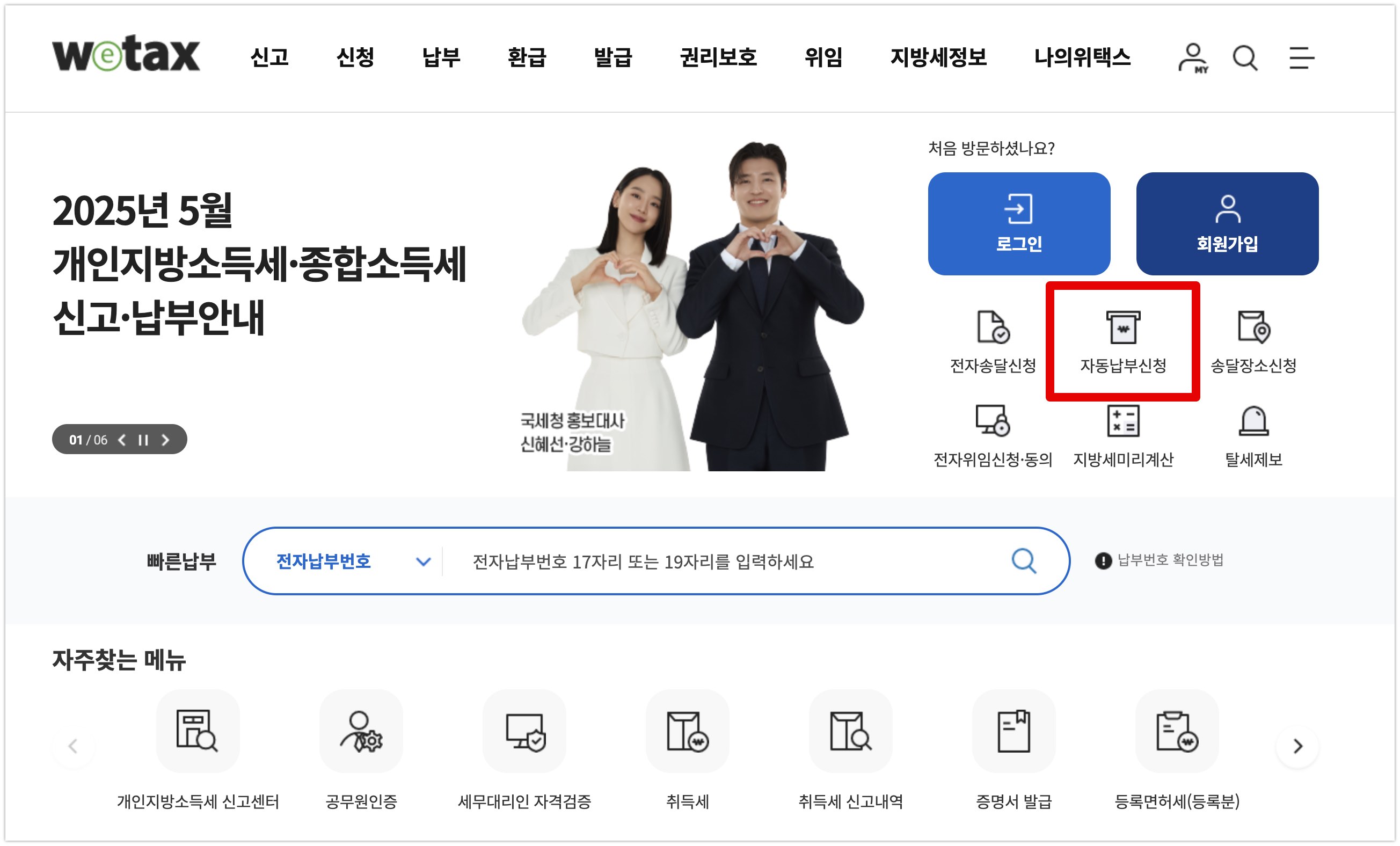Click the header search magnifier icon
The height and width of the screenshot is (846, 1400).
(1245, 58)
